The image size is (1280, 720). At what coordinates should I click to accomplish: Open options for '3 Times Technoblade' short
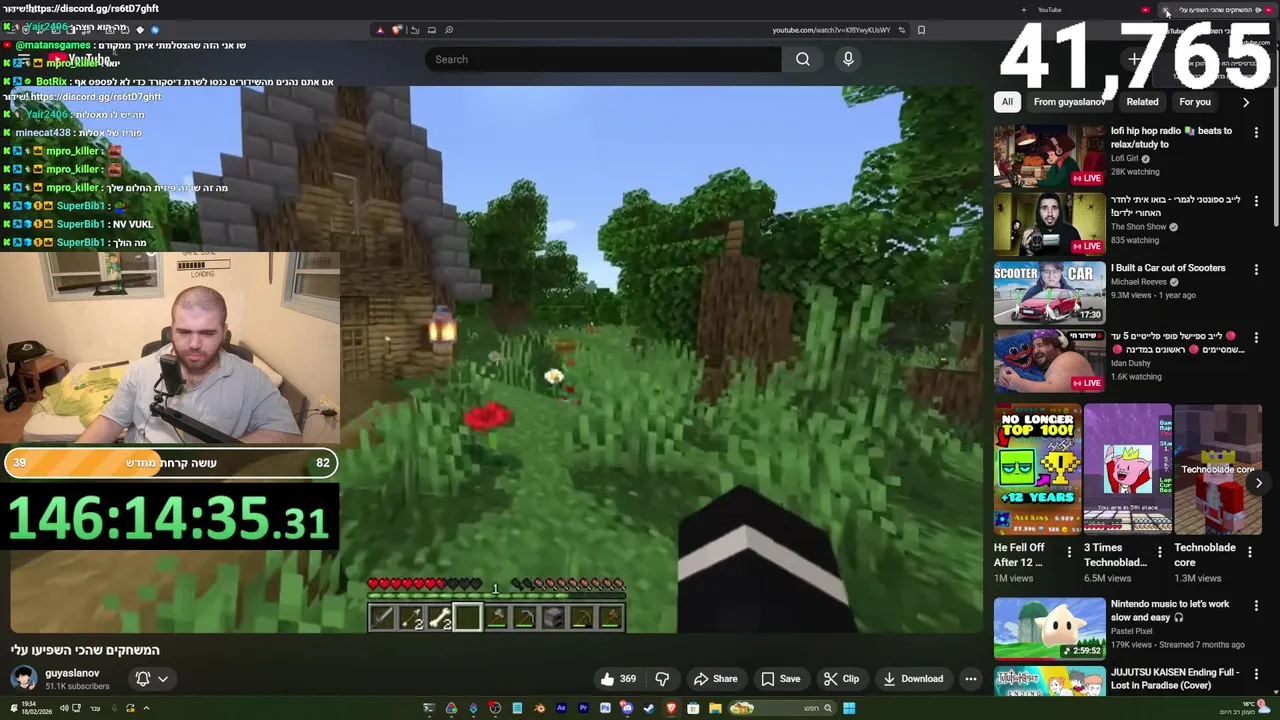[1159, 551]
